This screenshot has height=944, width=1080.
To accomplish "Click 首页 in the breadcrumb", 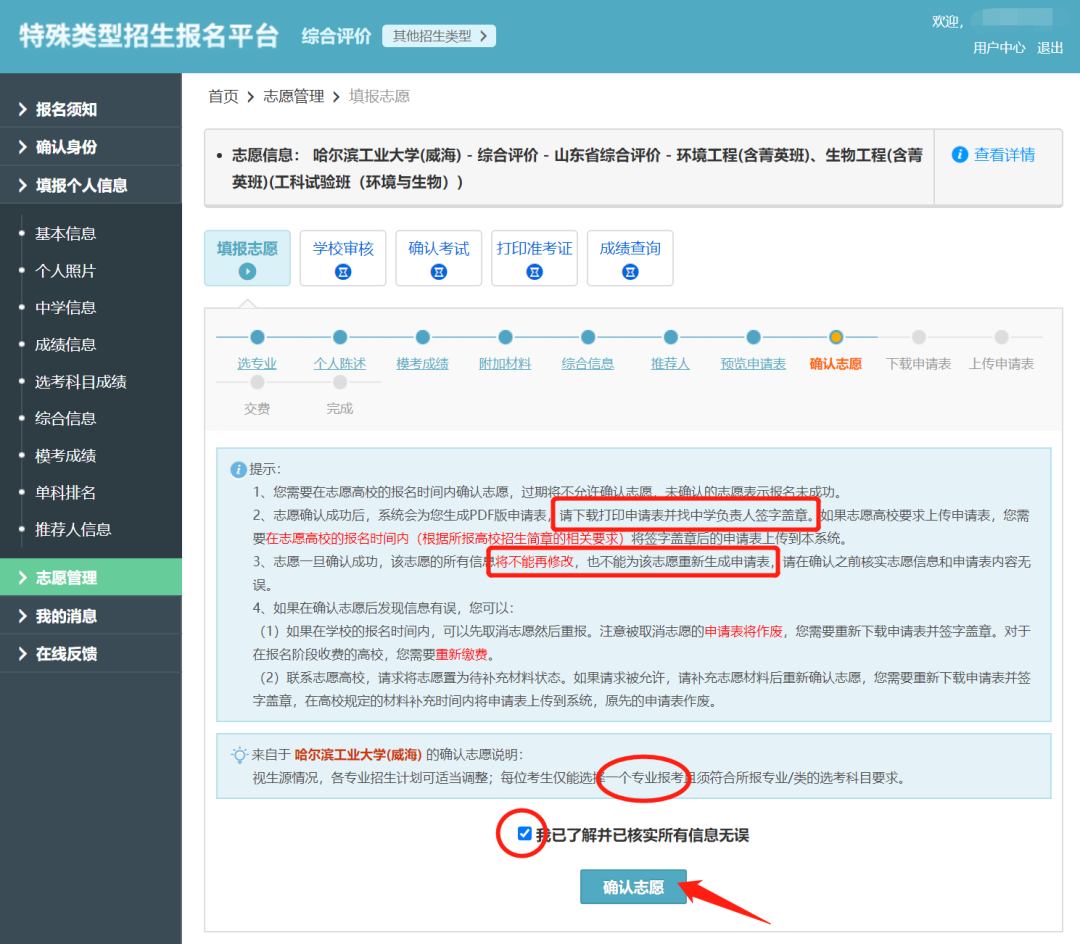I will 223,96.
